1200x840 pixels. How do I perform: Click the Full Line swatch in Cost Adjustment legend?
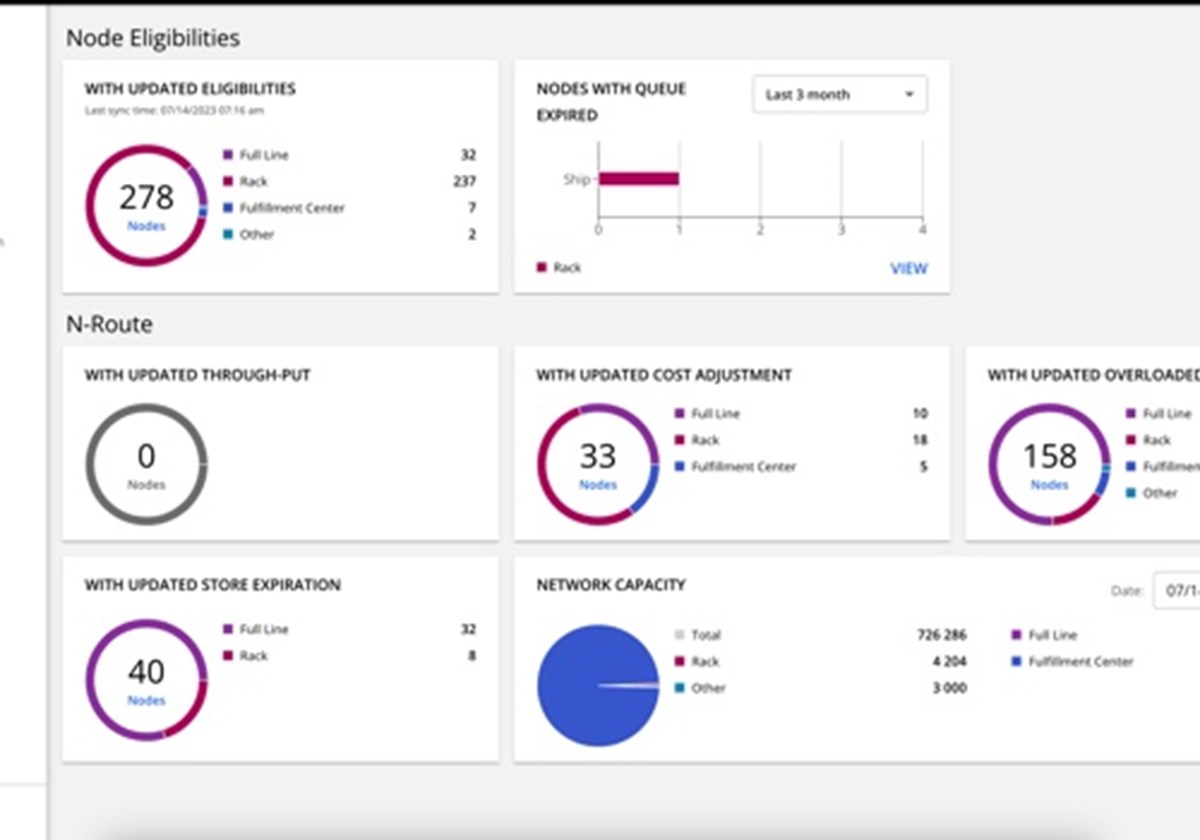pos(680,413)
